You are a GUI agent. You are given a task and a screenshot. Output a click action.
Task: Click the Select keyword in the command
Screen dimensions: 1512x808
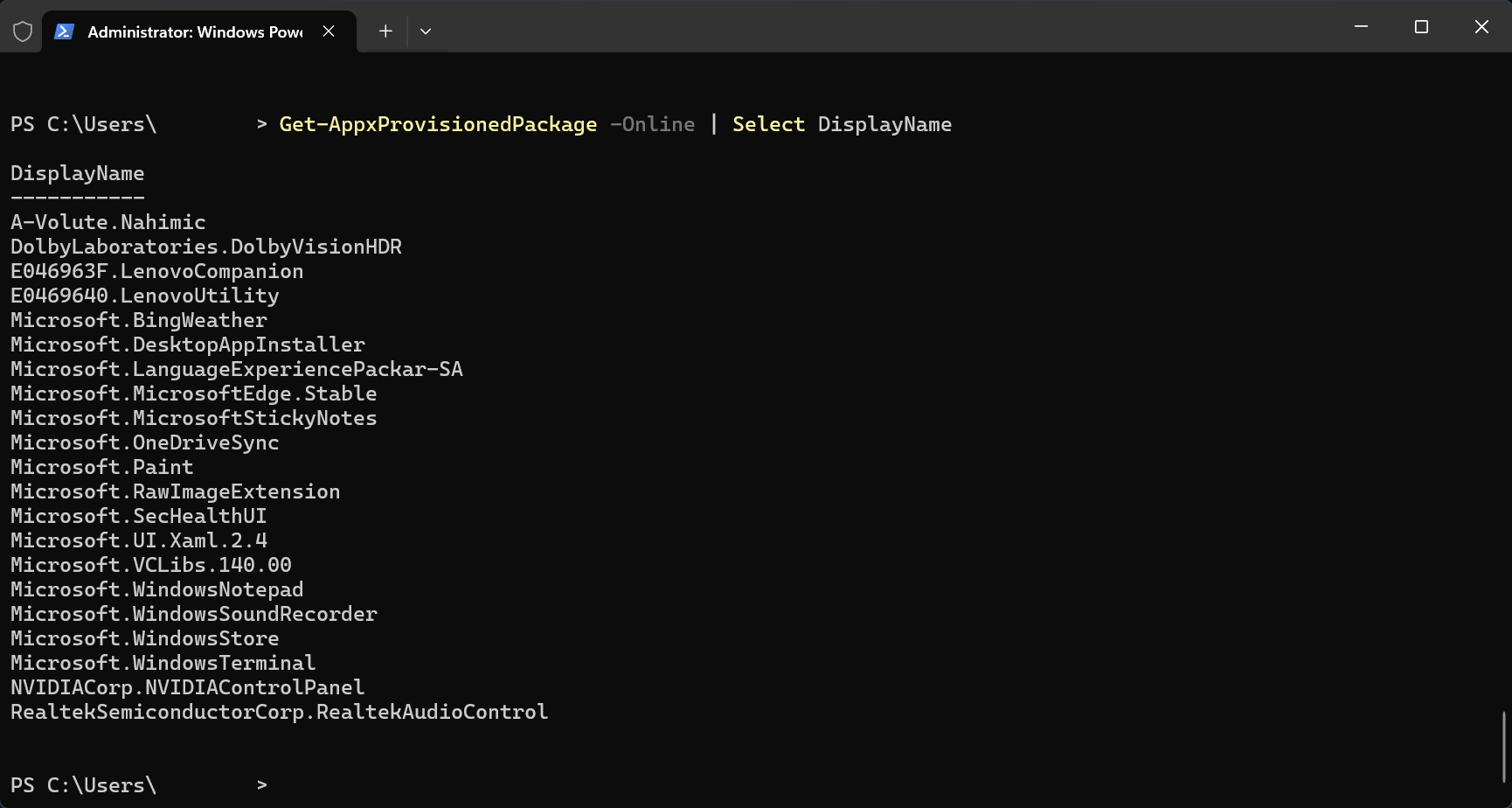tap(768, 124)
